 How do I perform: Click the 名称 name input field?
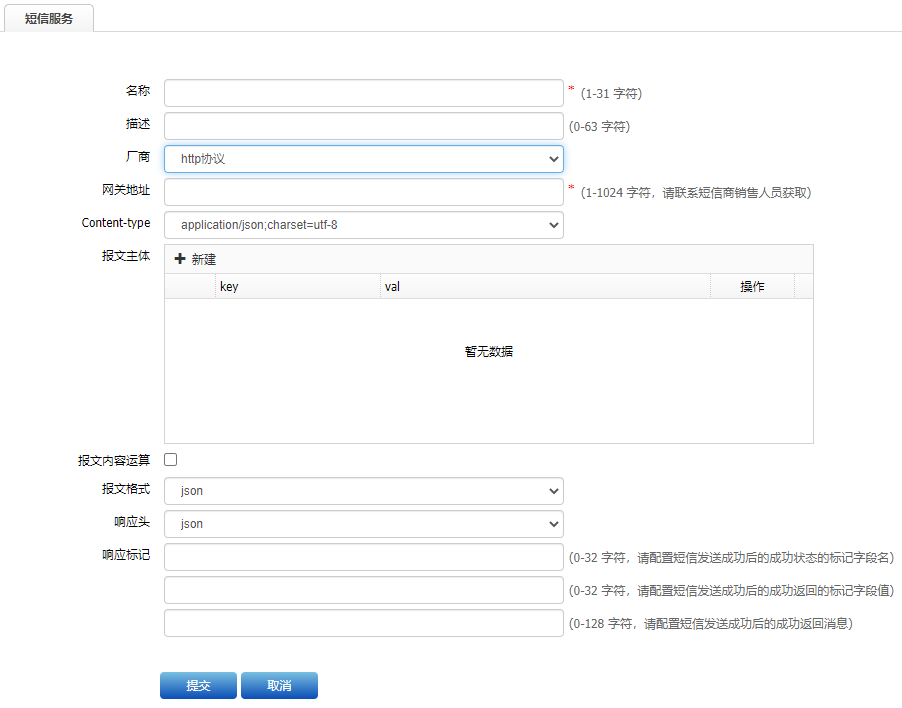point(363,92)
